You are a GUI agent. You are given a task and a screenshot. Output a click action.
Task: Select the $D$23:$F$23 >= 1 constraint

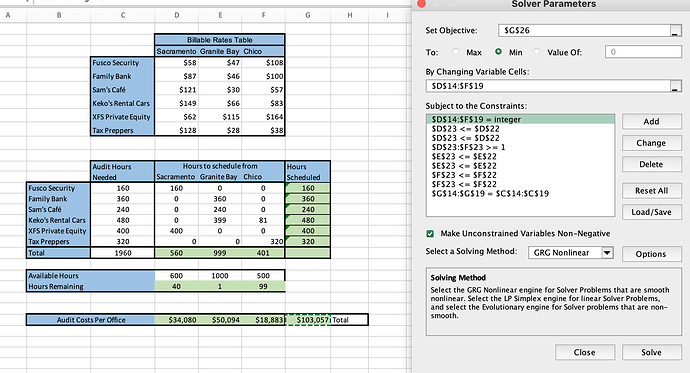[520, 147]
